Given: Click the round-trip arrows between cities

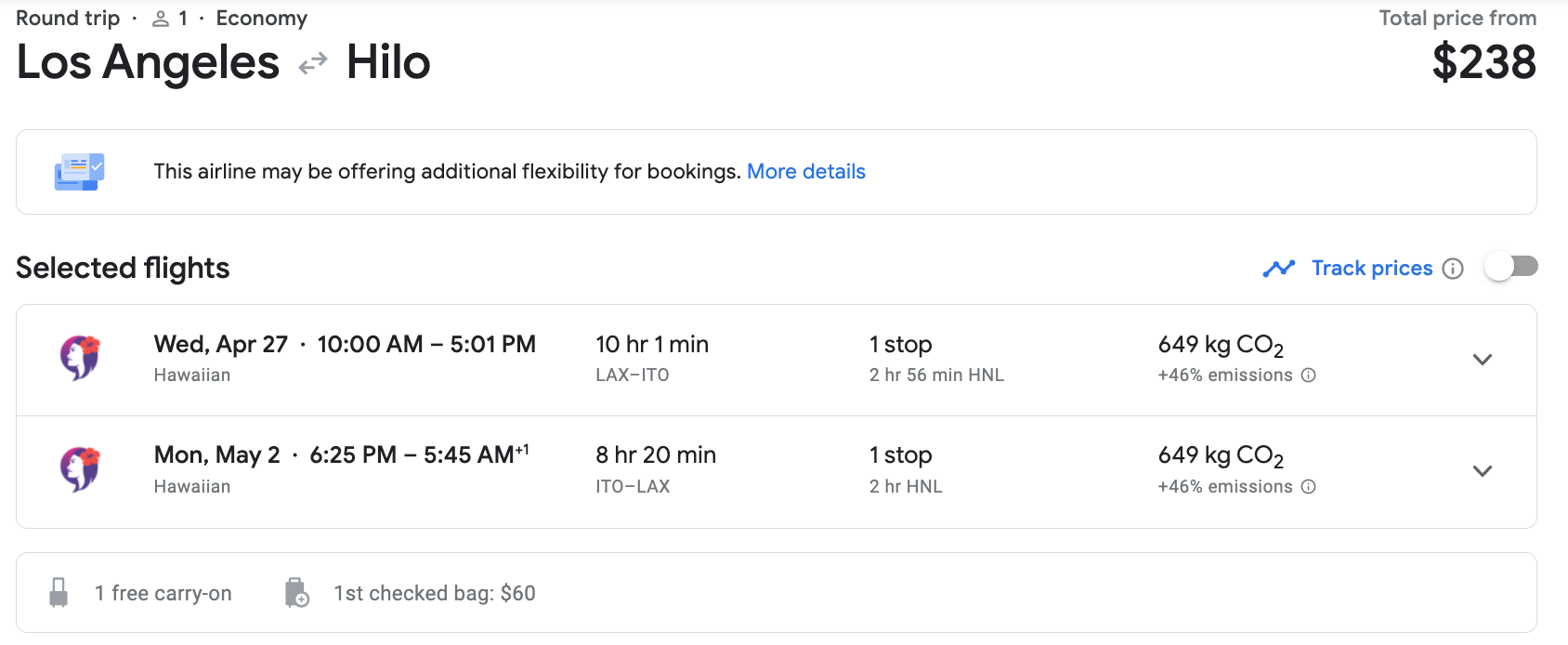Looking at the screenshot, I should tap(313, 63).
